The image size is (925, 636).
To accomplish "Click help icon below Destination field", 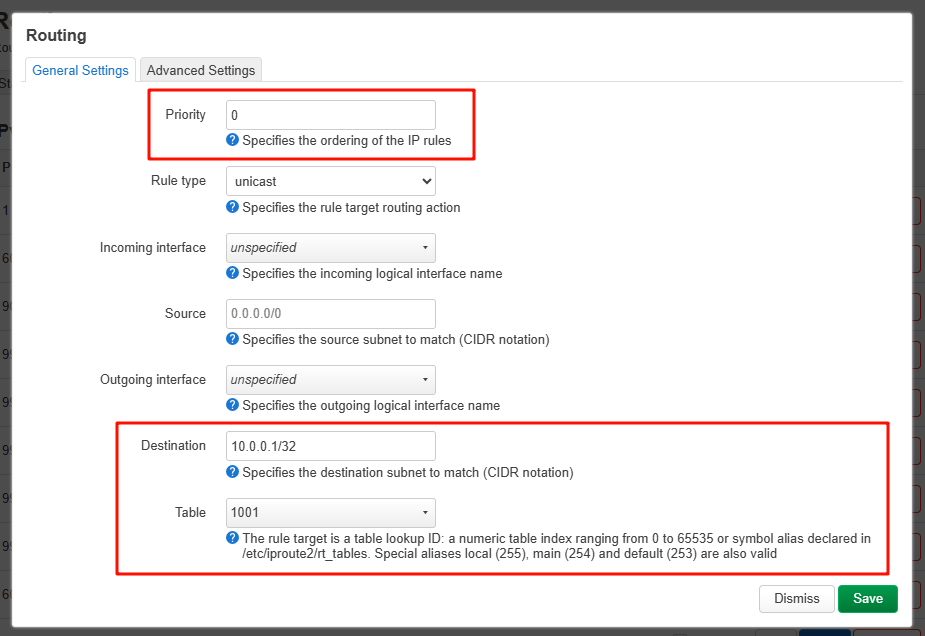I will [x=233, y=472].
